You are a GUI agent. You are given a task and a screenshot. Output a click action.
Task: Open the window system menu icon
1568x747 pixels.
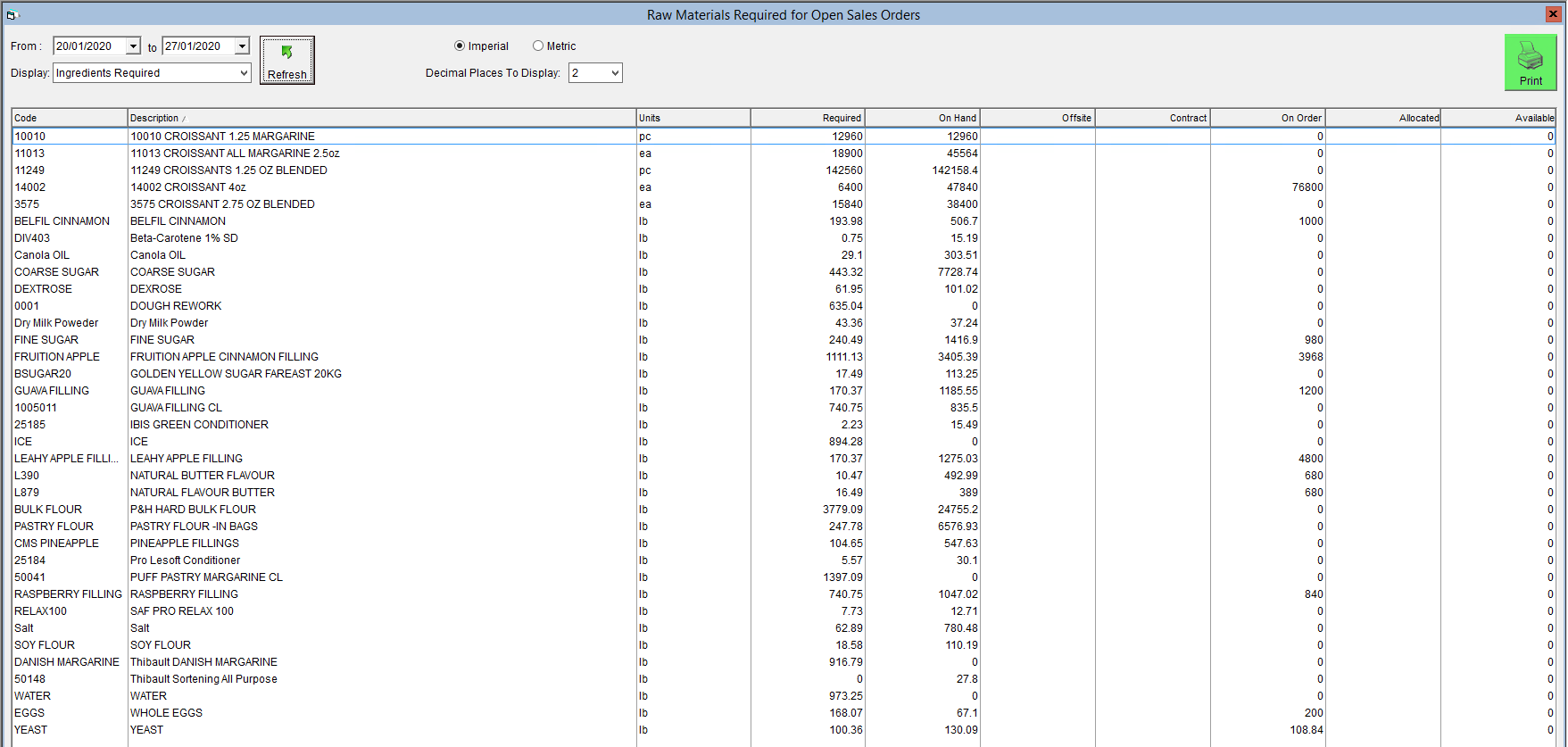[12, 14]
